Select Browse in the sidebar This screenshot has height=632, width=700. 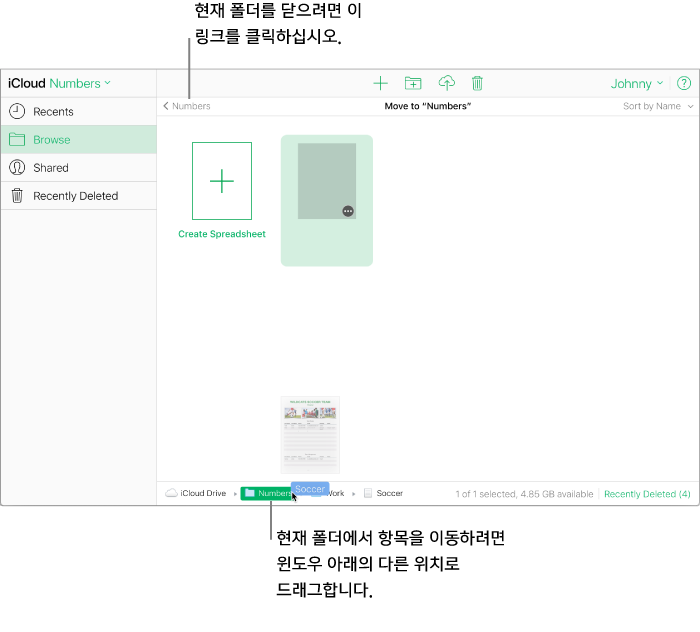click(x=79, y=140)
